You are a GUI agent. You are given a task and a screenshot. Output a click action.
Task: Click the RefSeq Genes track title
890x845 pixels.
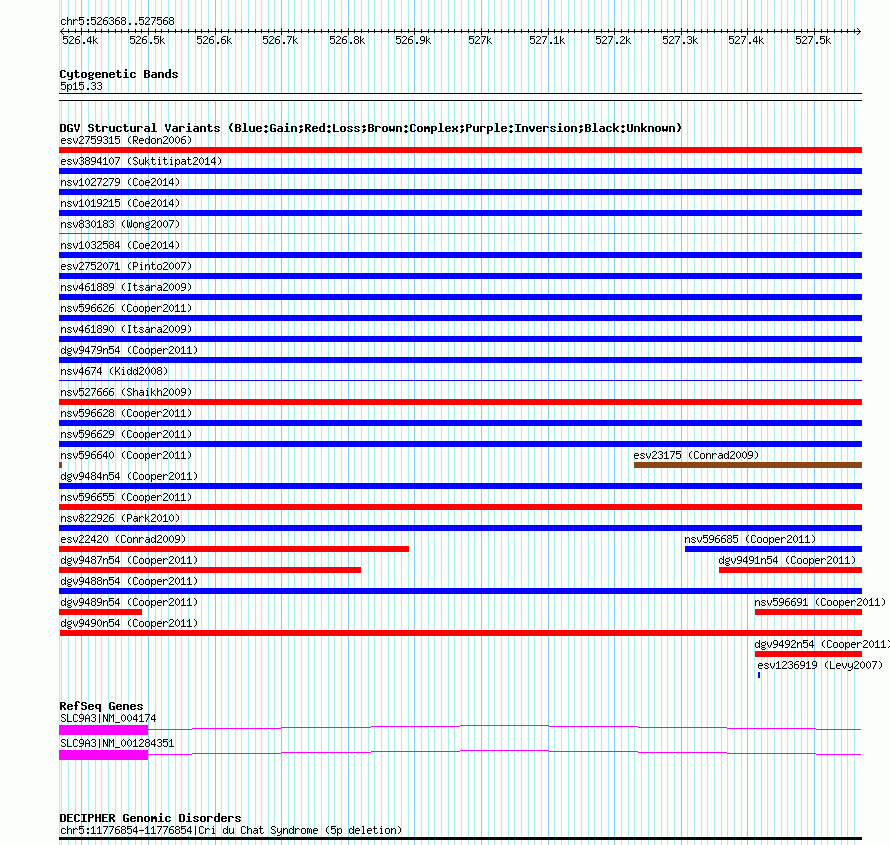click(101, 706)
